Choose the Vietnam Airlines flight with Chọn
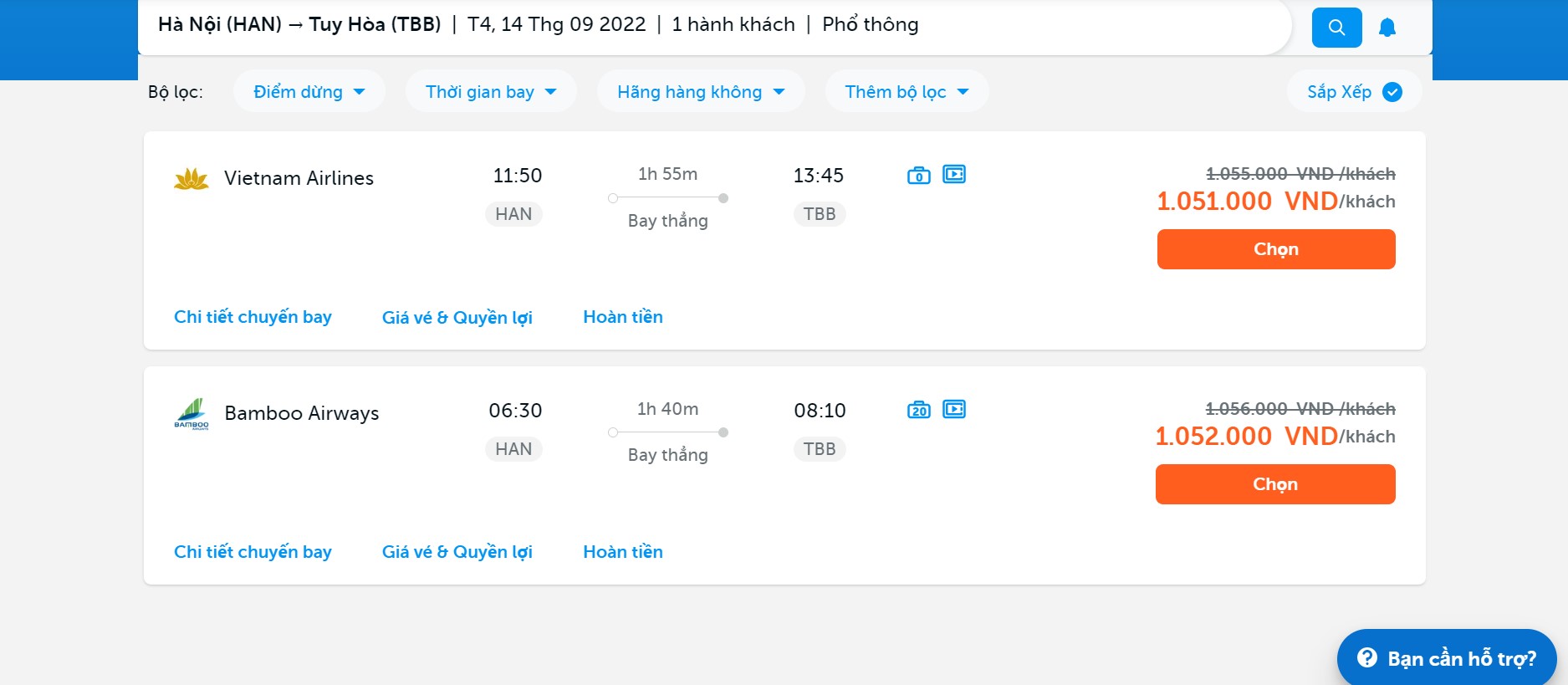The image size is (1568, 685). coord(1275,249)
